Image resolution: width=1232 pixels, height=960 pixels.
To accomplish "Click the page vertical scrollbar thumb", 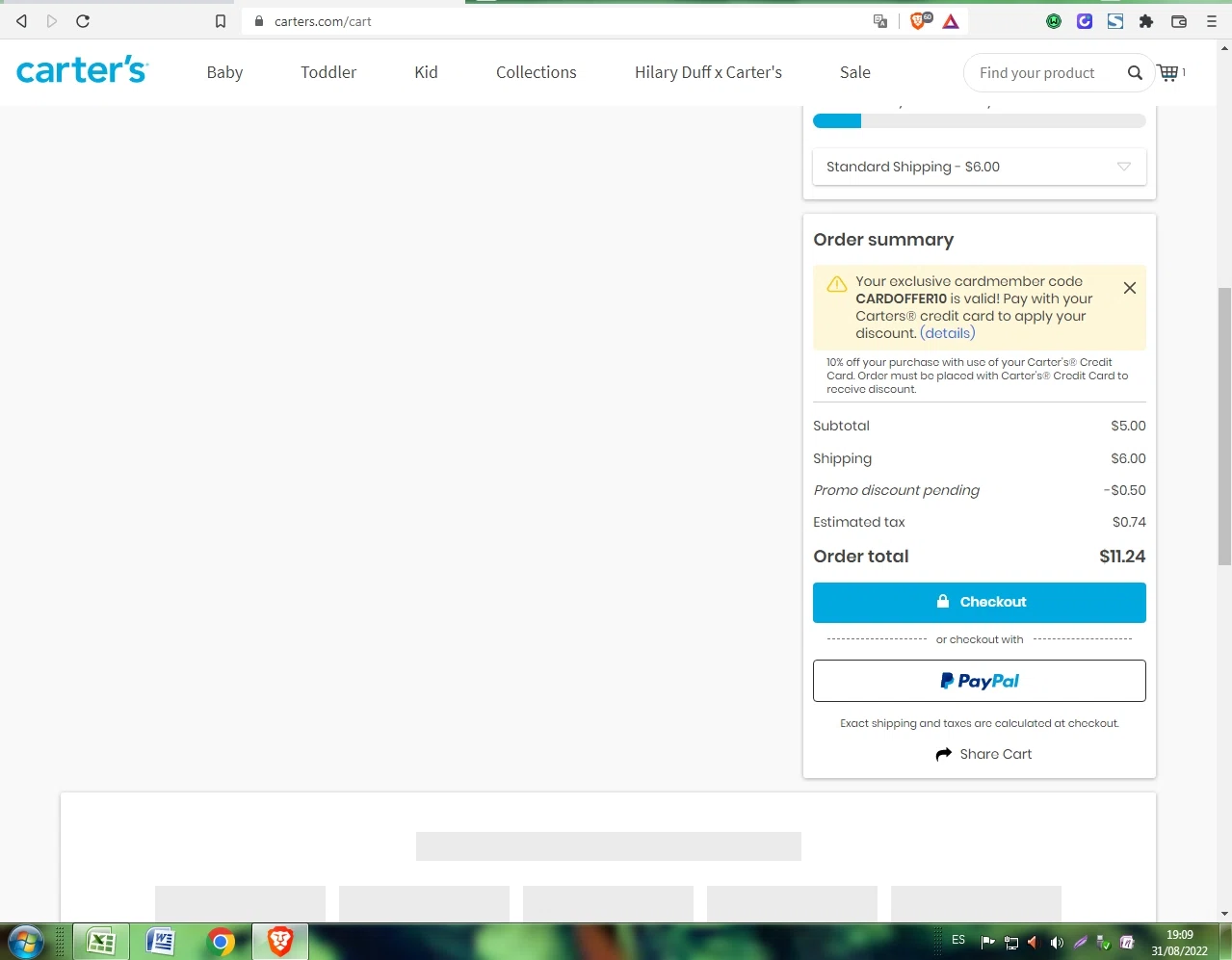I will (1224, 427).
